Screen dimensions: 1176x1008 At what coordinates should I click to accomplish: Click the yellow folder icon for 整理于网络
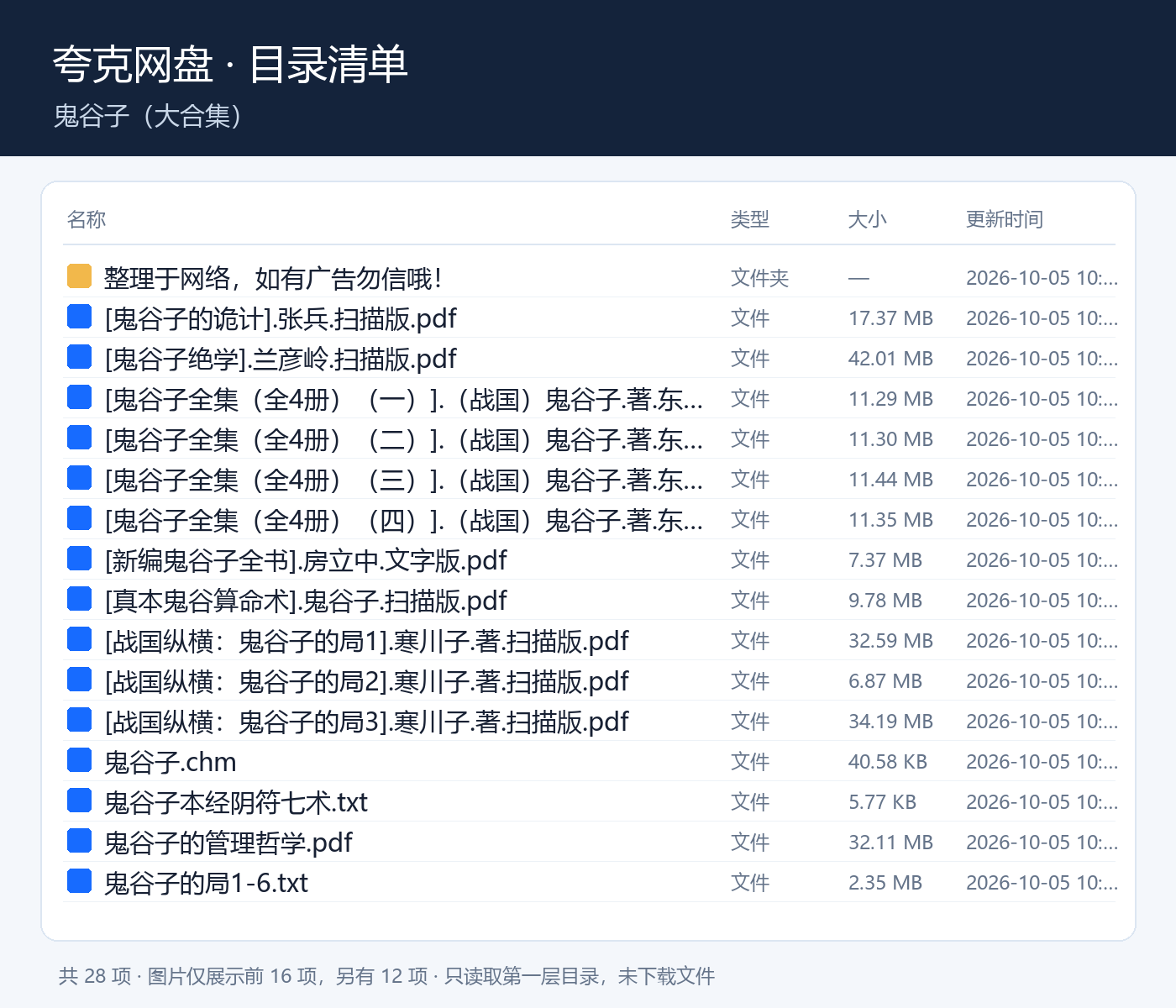pyautogui.click(x=79, y=276)
